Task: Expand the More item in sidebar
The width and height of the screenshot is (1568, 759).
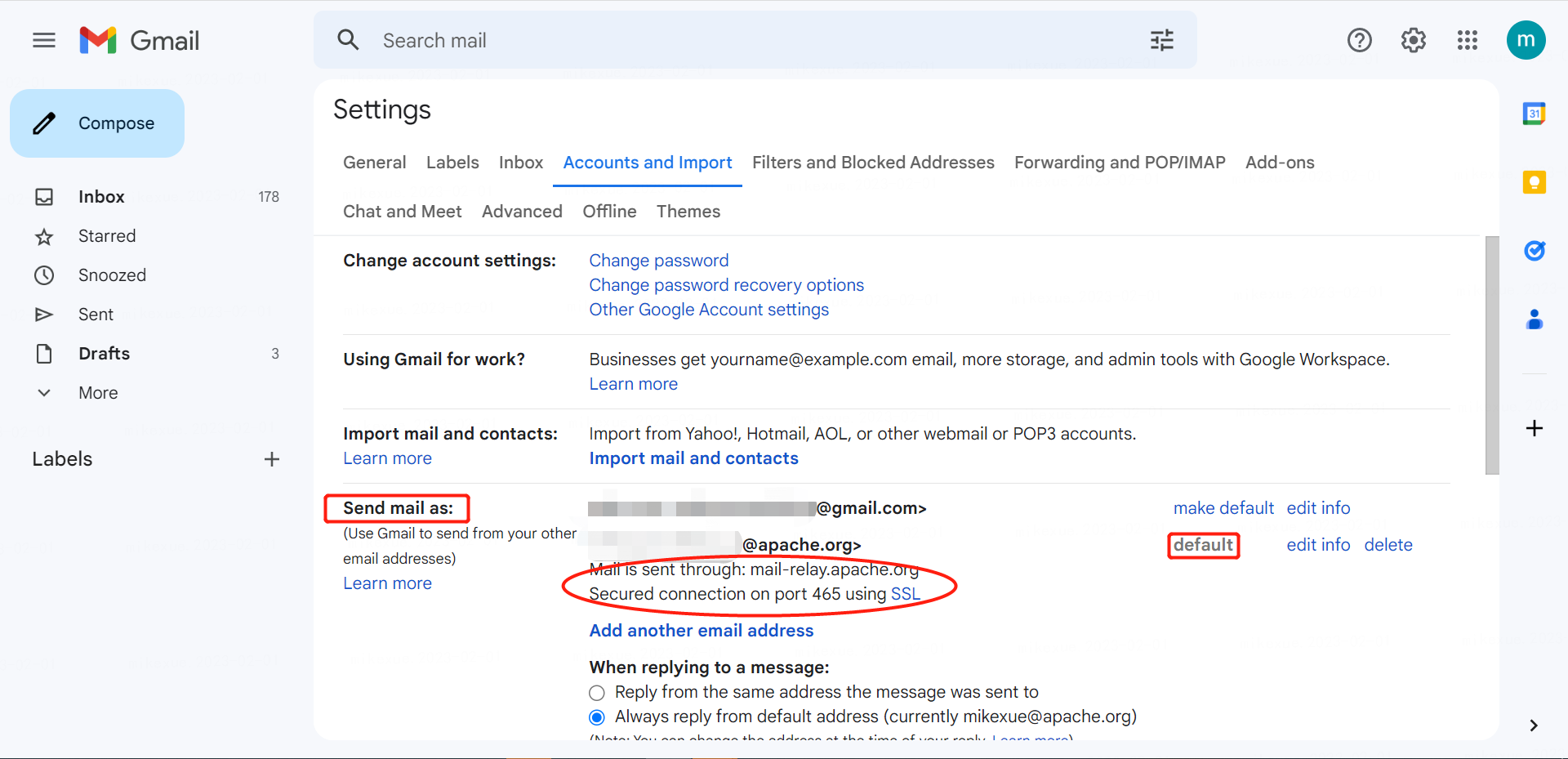Action: click(x=98, y=393)
